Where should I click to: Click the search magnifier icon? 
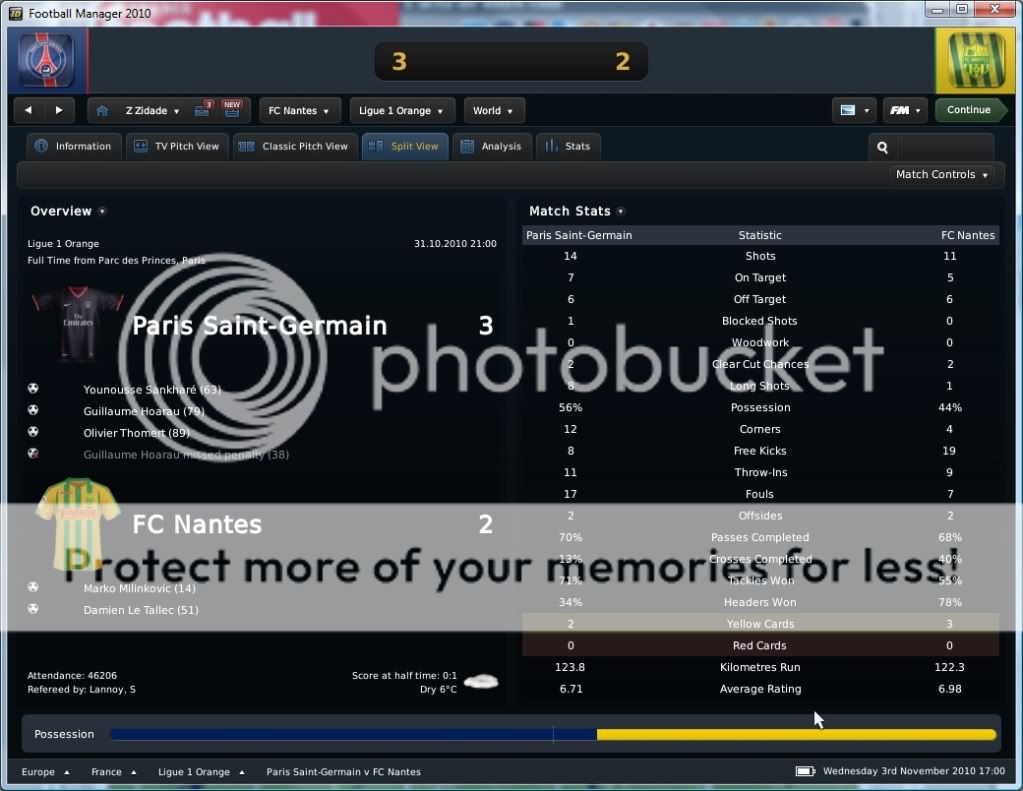[x=883, y=147]
